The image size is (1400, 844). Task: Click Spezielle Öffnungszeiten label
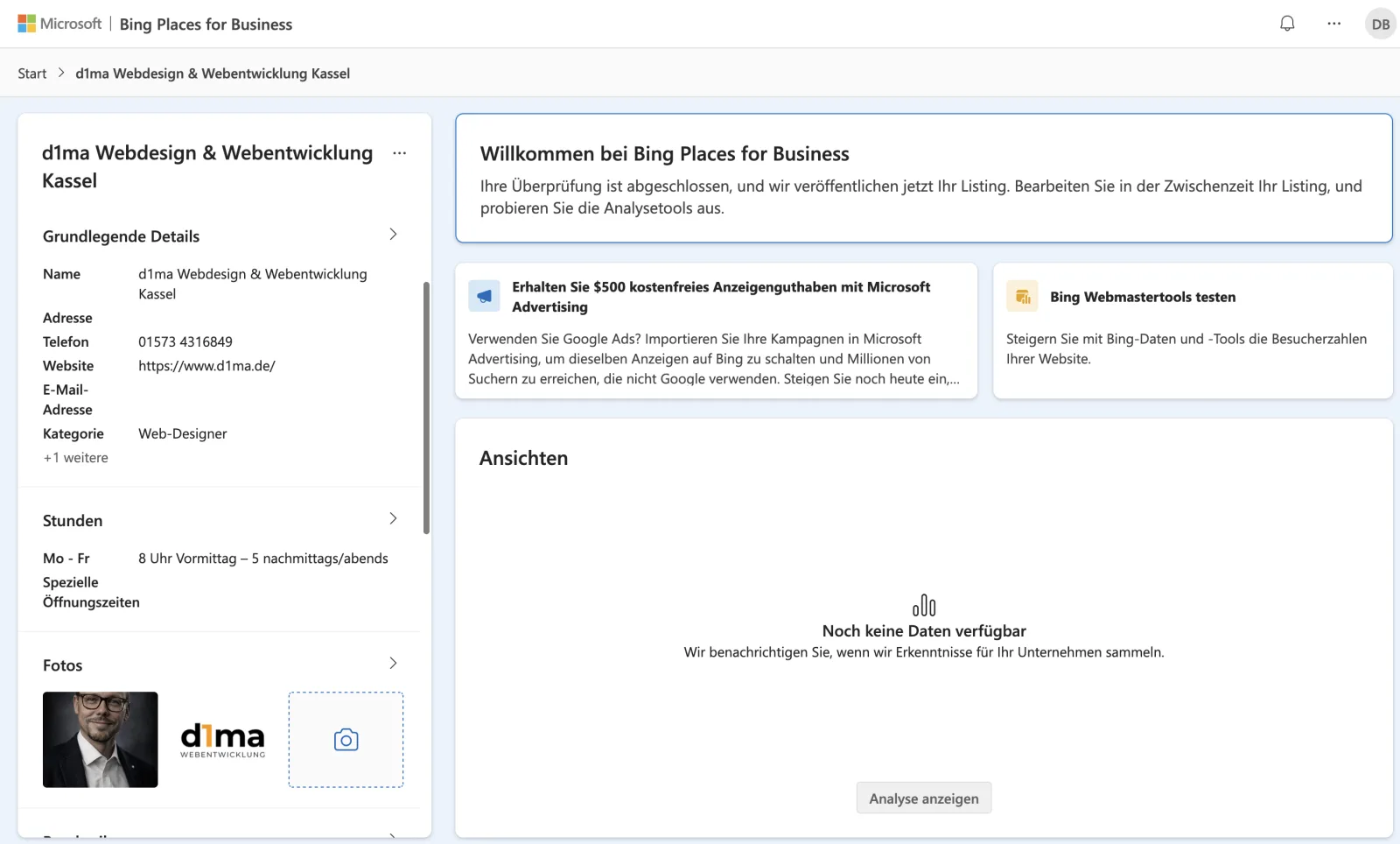91,593
